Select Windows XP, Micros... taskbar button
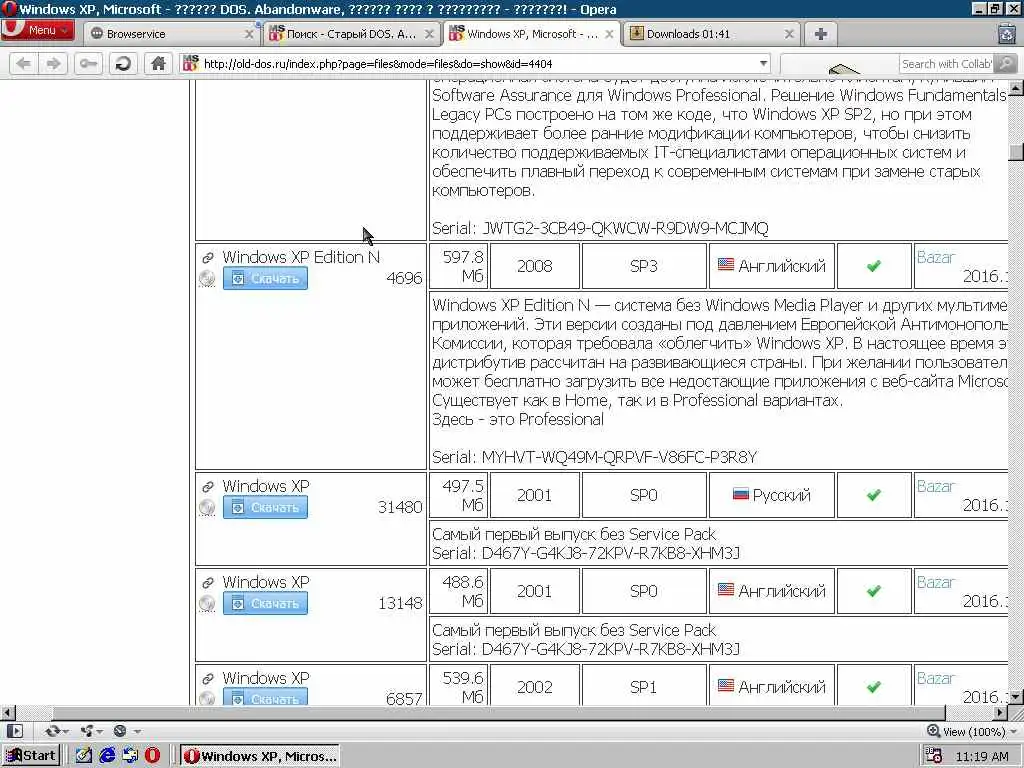1024x768 pixels. click(260, 756)
